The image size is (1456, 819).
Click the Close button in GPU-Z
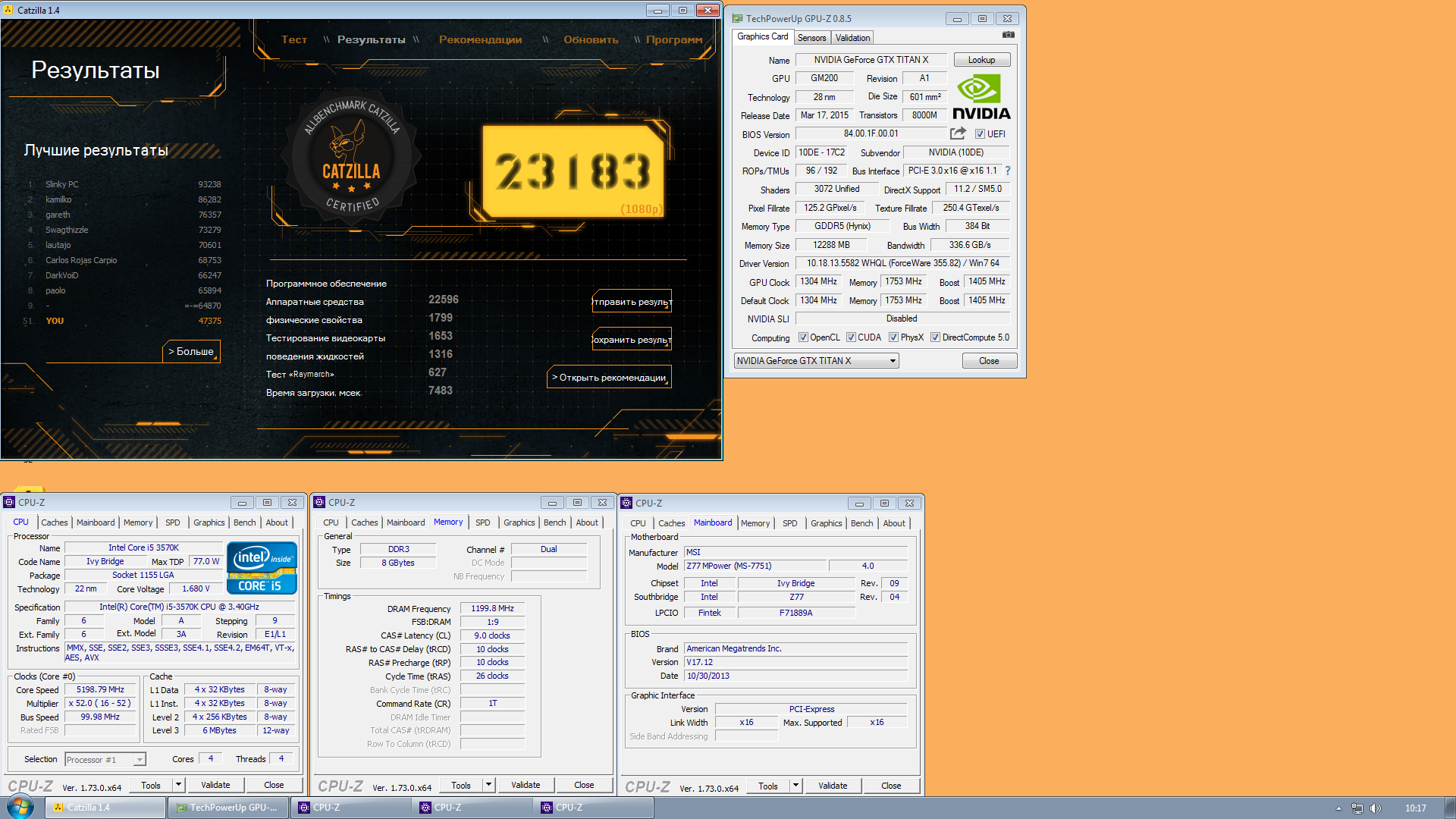tap(989, 361)
